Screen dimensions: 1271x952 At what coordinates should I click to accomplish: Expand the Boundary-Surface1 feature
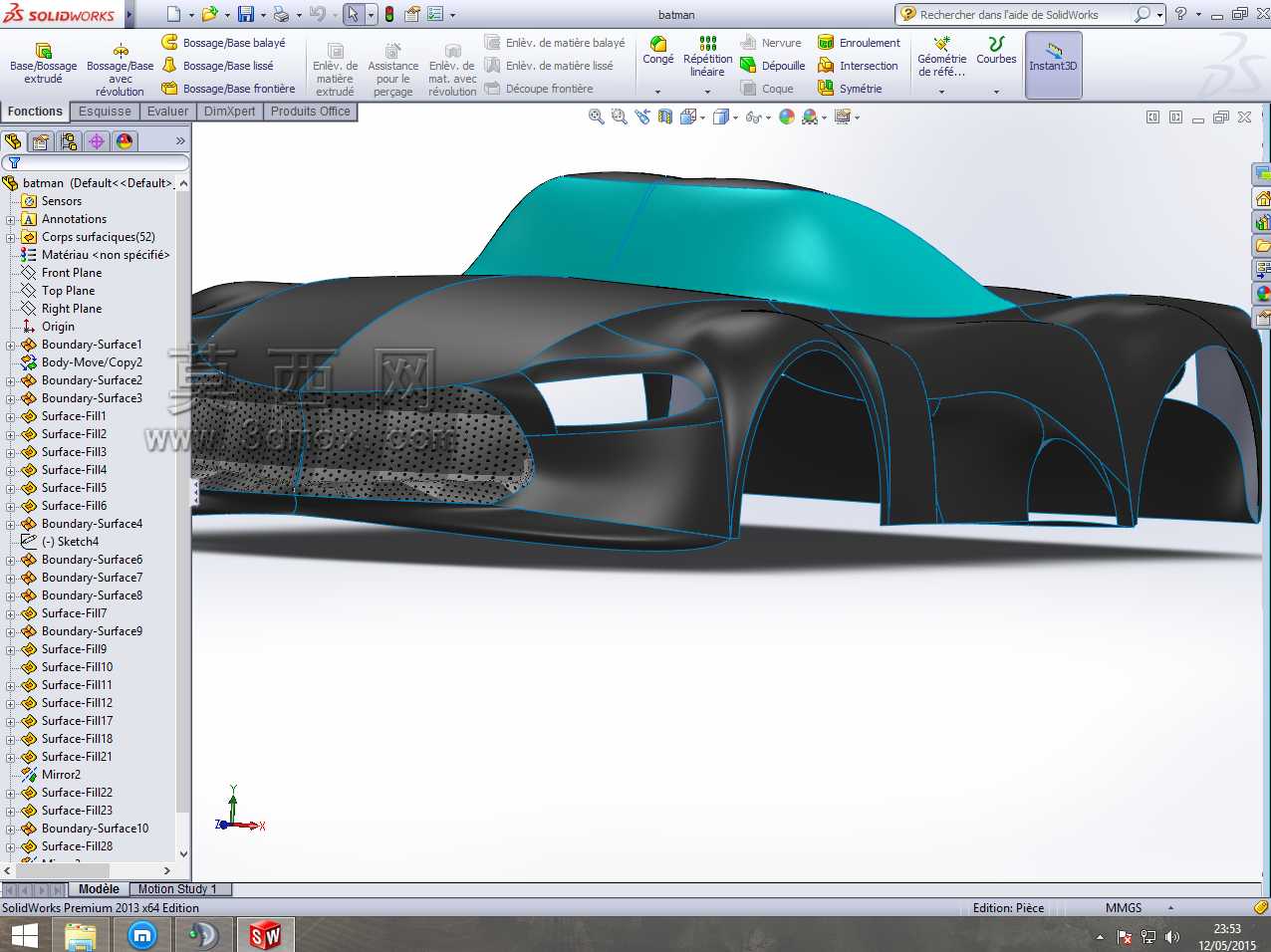pos(11,345)
